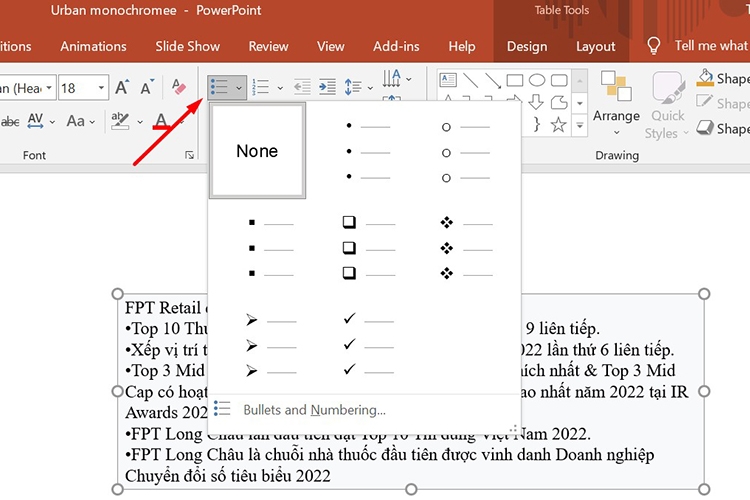Select the line arrow shape
The image size is (750, 500).
coord(493,80)
